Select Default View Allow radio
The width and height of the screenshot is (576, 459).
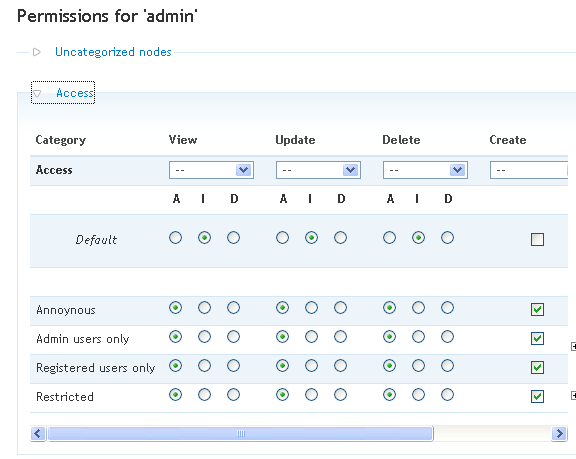[x=176, y=238]
